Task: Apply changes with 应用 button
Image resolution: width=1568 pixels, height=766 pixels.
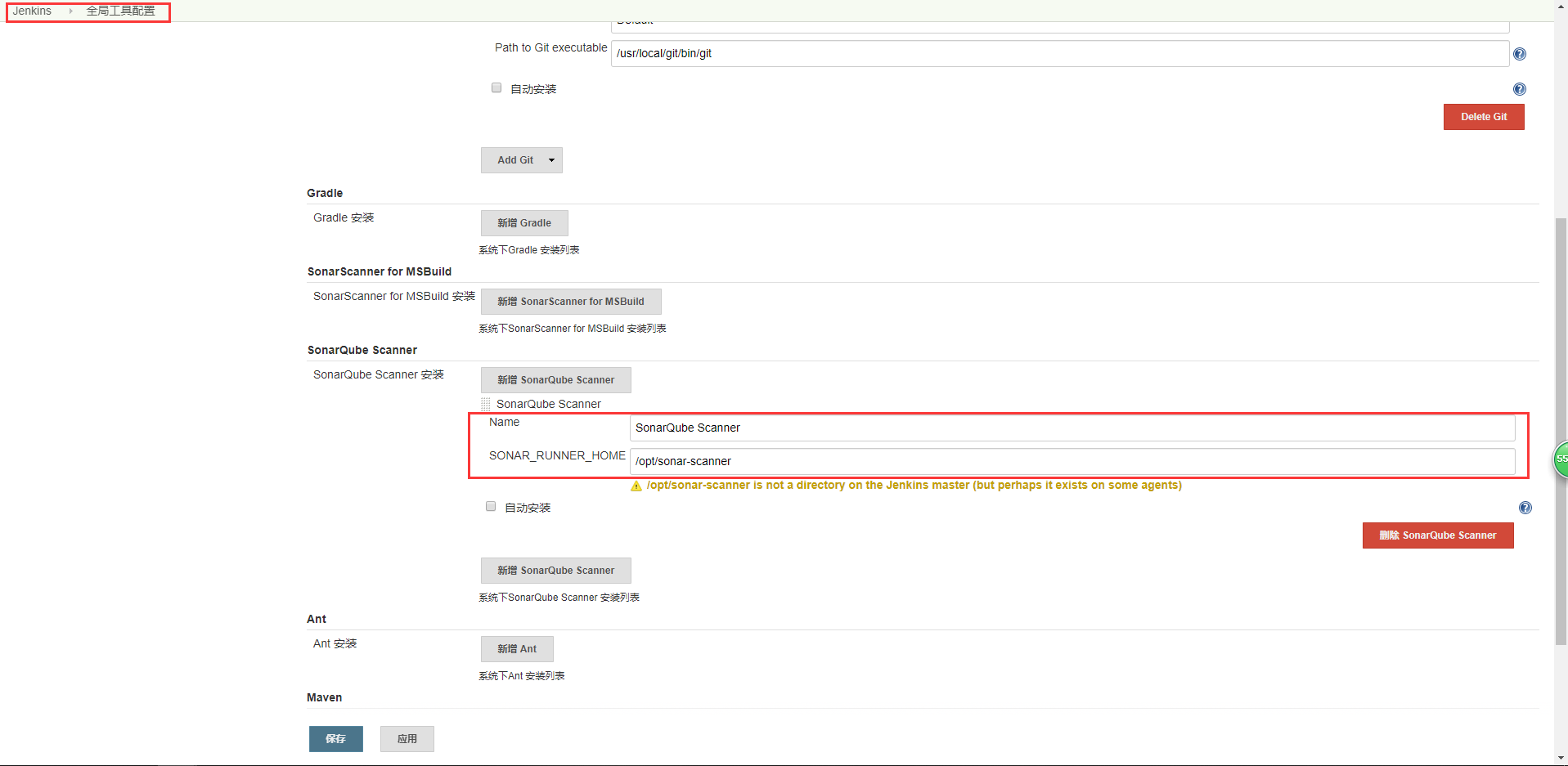Action: click(x=407, y=739)
